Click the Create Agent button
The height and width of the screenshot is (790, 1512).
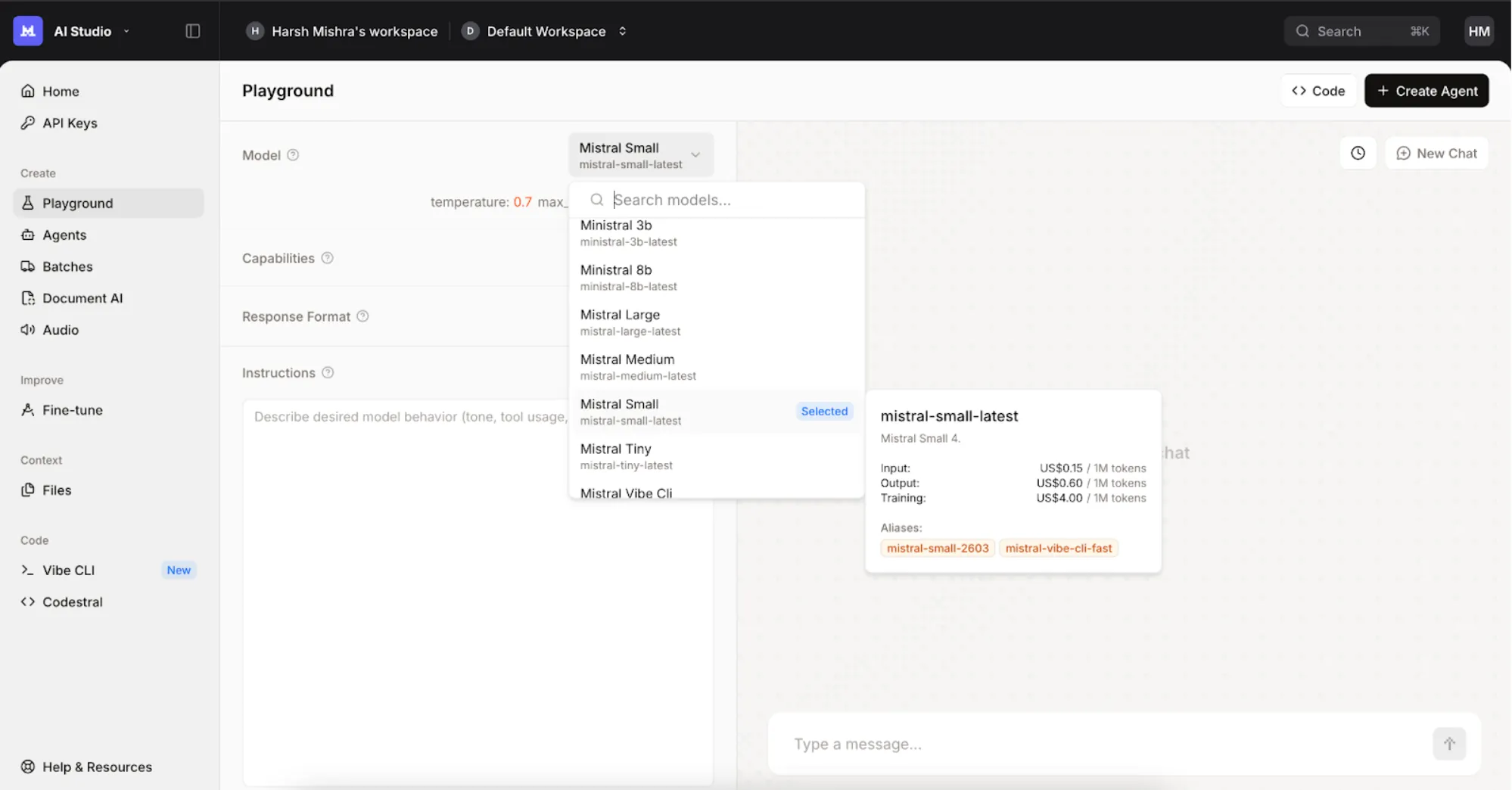pos(1426,91)
